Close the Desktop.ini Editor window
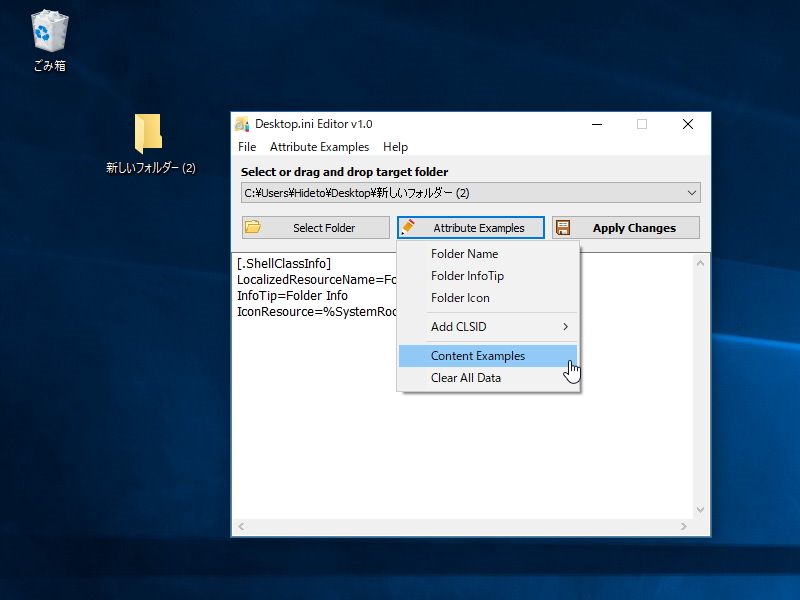 688,124
